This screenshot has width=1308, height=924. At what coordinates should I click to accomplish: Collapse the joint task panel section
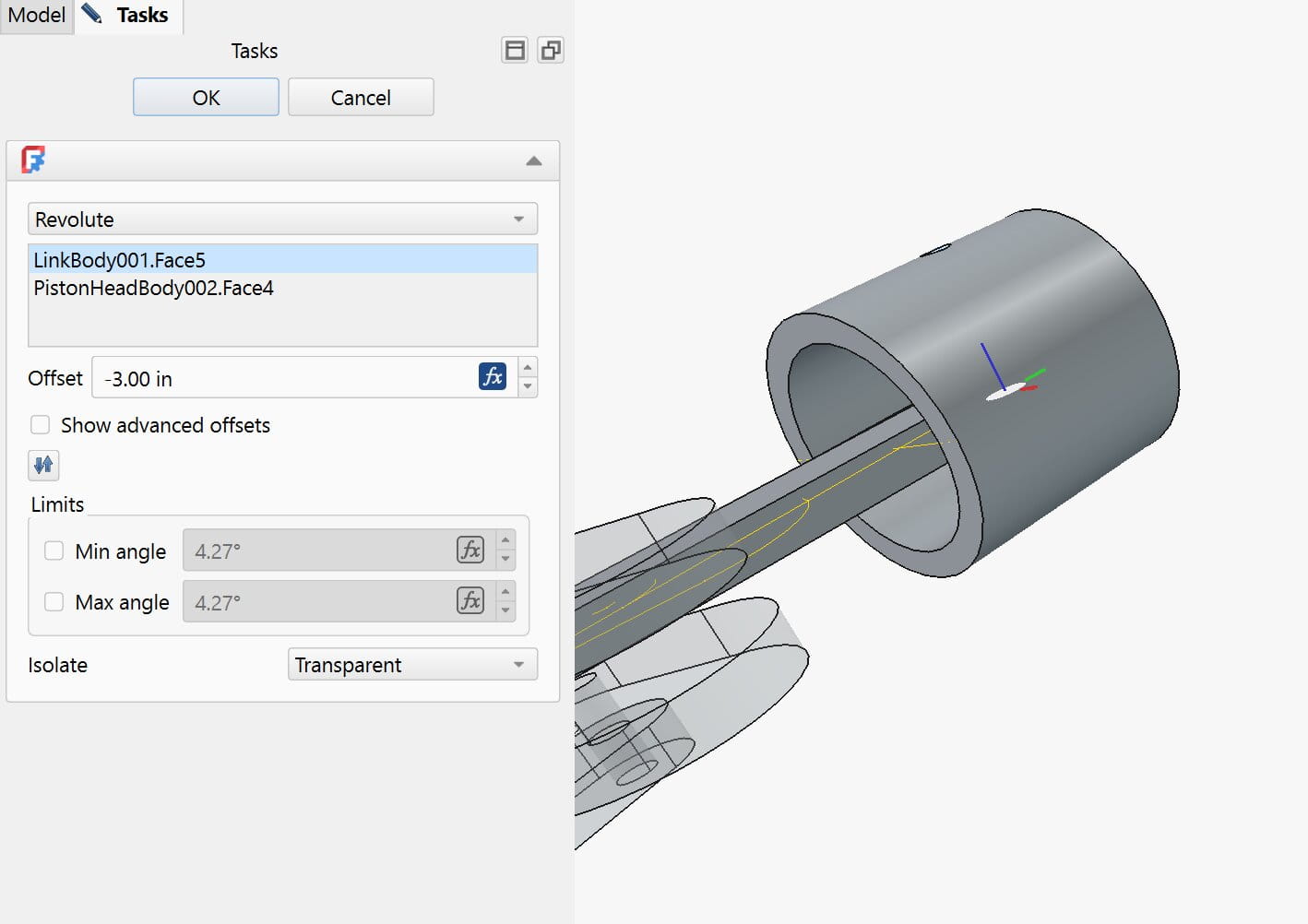pos(533,160)
